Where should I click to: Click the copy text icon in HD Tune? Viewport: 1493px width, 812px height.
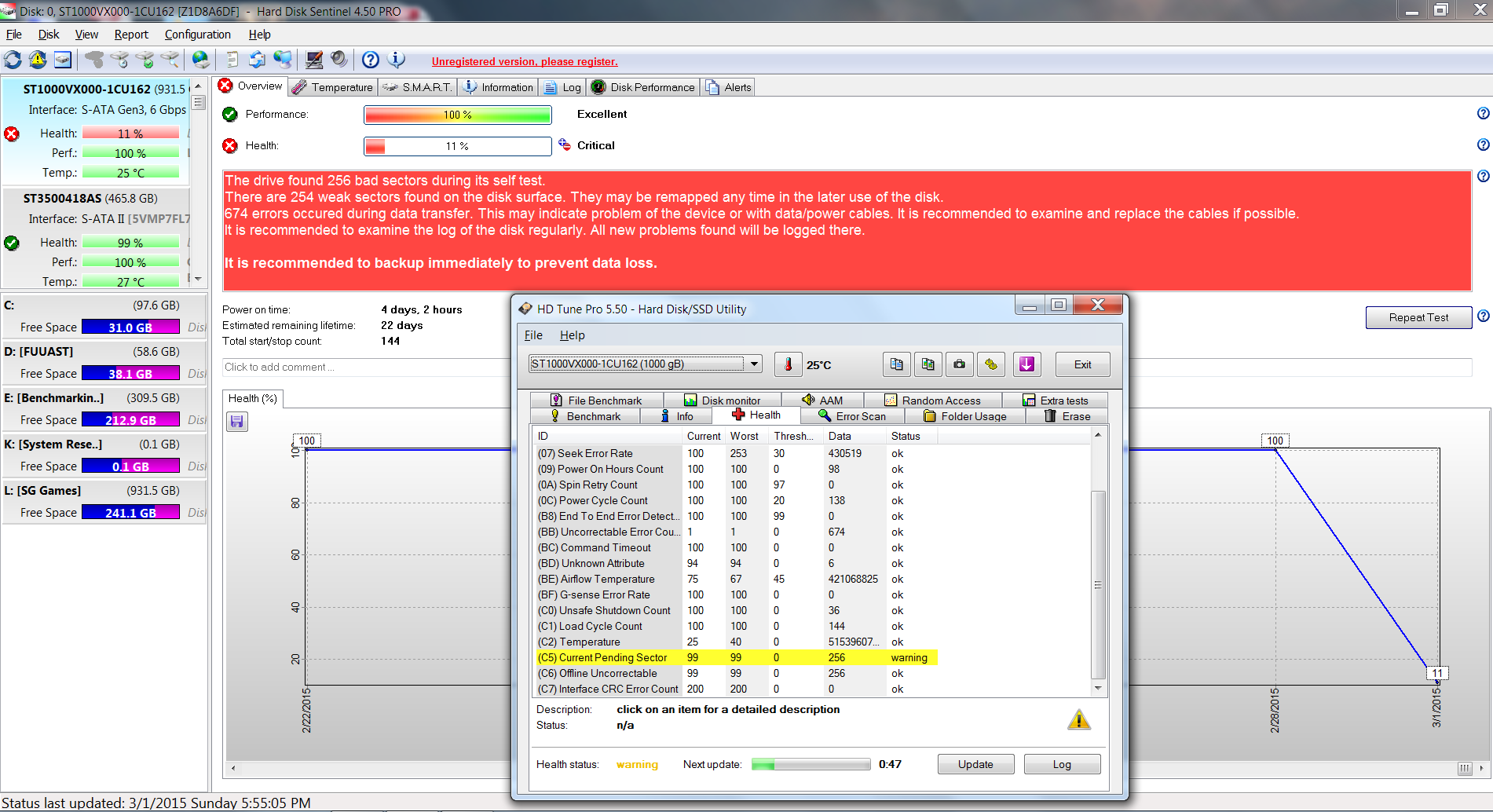[x=896, y=364]
